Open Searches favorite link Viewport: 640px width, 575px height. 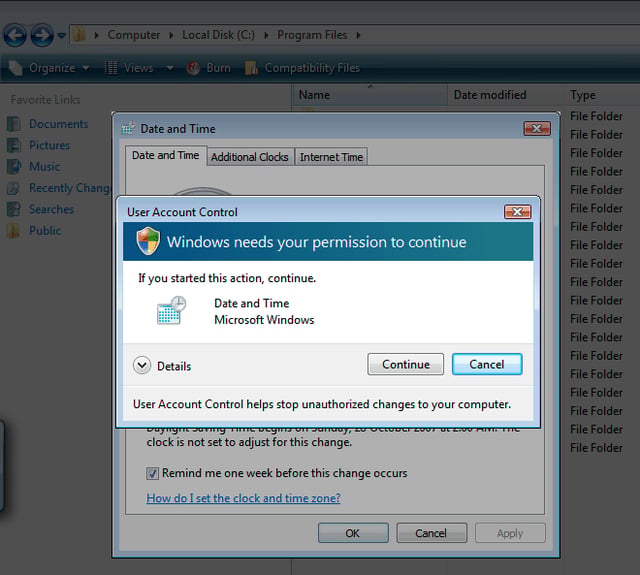pyautogui.click(x=51, y=209)
